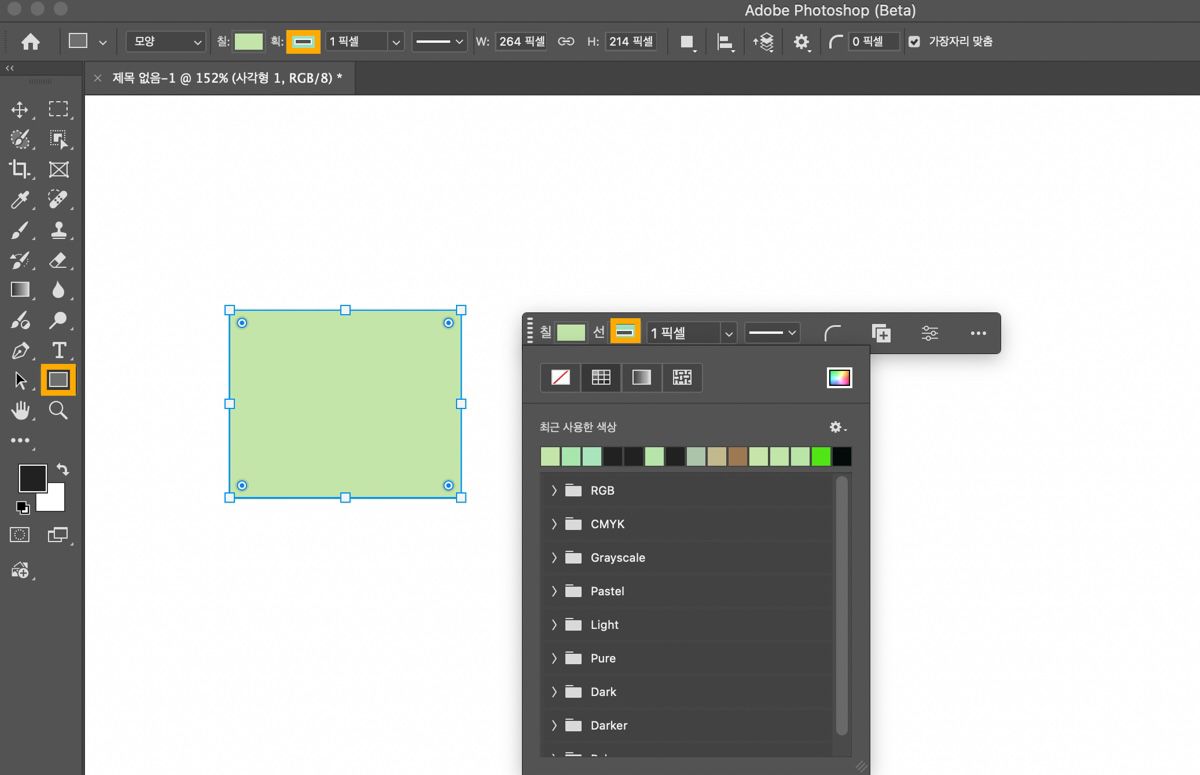
Task: Select the Spot Healing Brush tool
Action: click(59, 200)
